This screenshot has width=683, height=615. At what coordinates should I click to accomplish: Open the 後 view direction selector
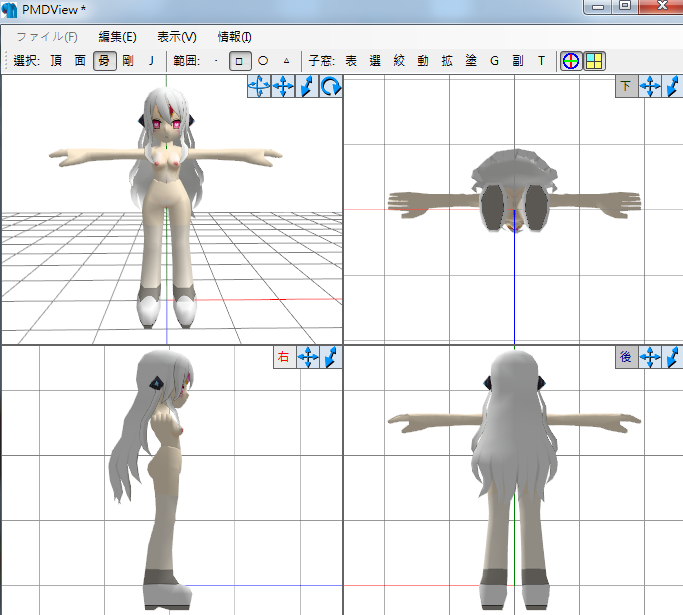click(626, 357)
